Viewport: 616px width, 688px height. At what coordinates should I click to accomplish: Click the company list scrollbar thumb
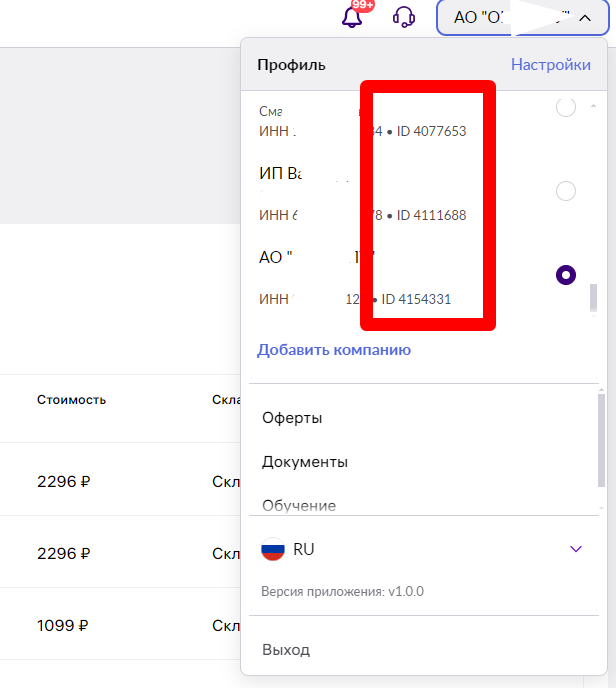593,297
